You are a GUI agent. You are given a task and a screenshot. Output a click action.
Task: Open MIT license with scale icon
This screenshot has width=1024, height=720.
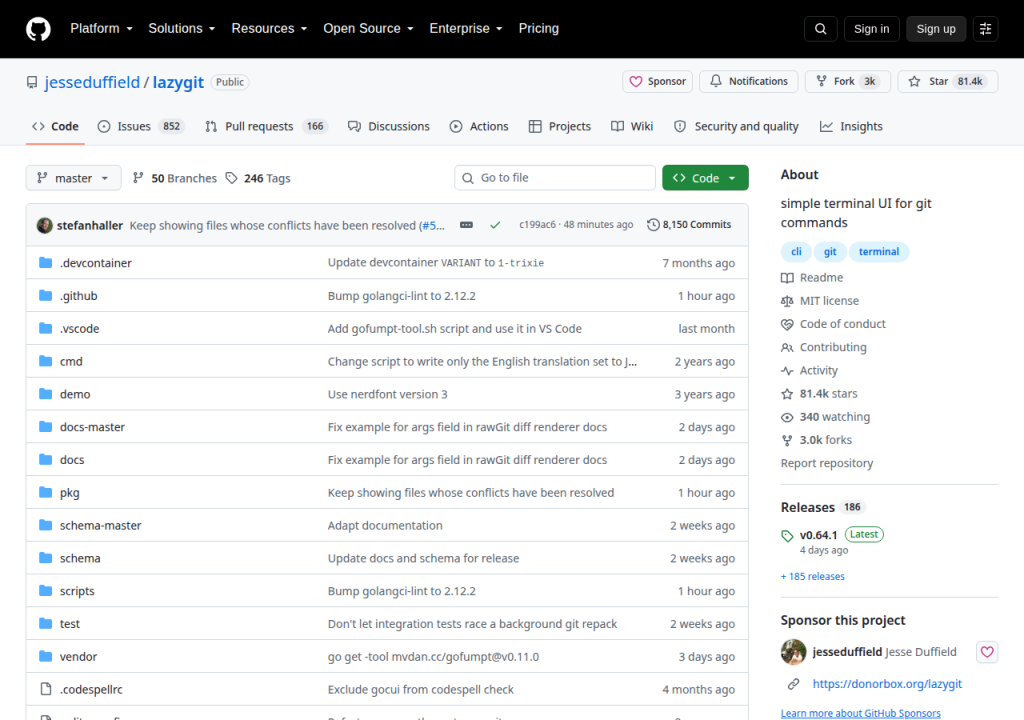pyautogui.click(x=820, y=301)
